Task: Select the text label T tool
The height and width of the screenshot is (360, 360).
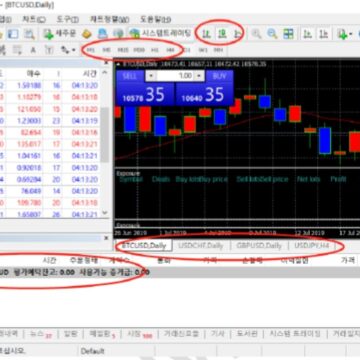Action: [49, 50]
